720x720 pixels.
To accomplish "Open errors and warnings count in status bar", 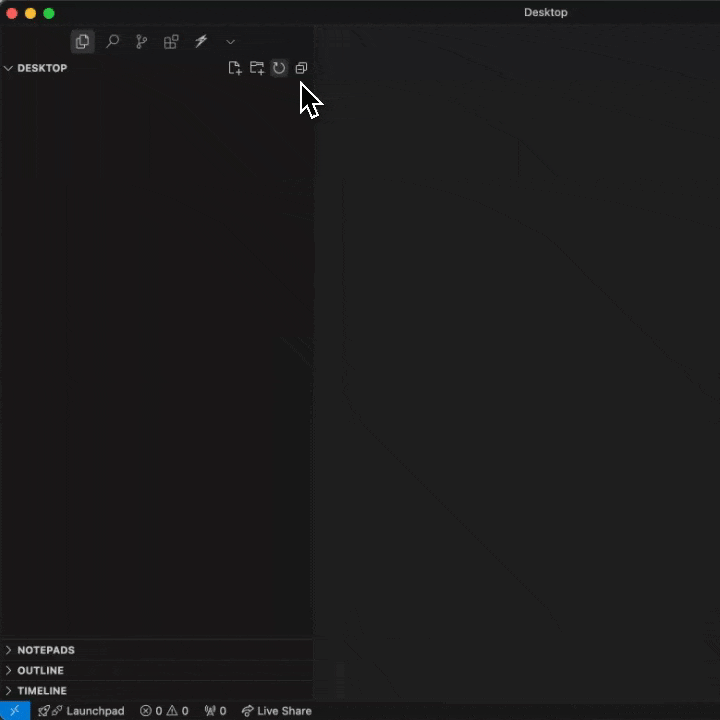I will click(164, 710).
